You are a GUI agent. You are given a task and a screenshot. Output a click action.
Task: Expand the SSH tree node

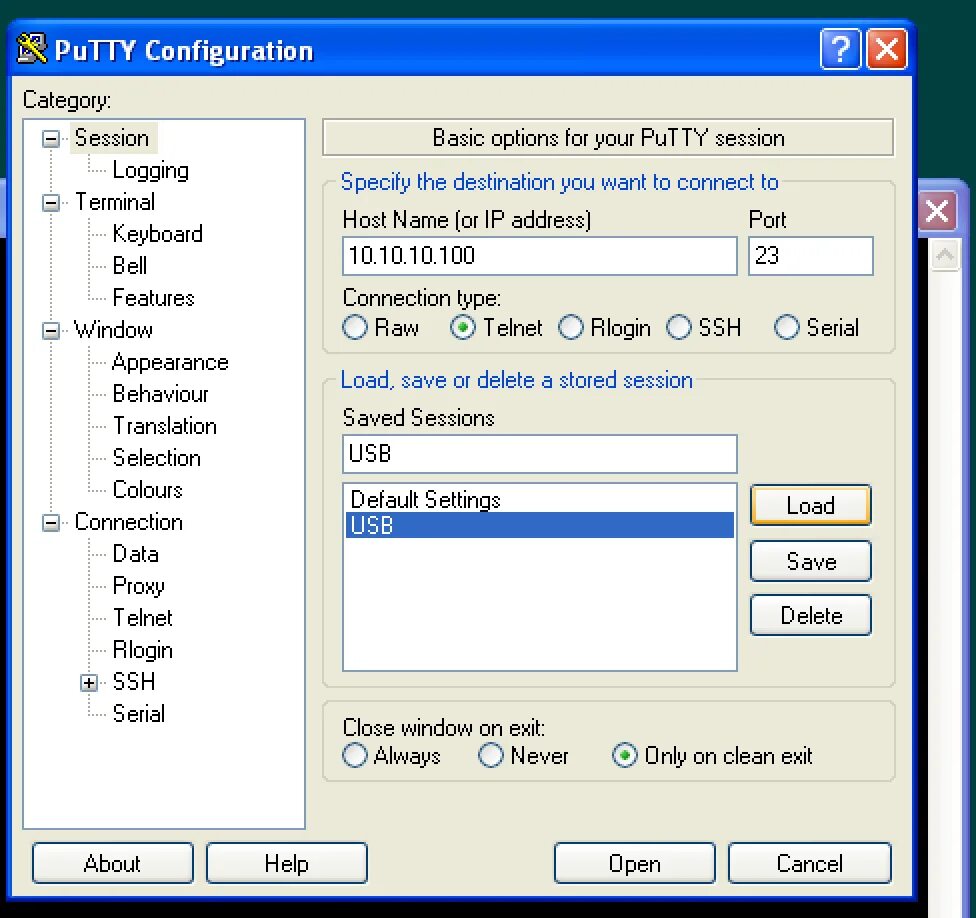[89, 682]
